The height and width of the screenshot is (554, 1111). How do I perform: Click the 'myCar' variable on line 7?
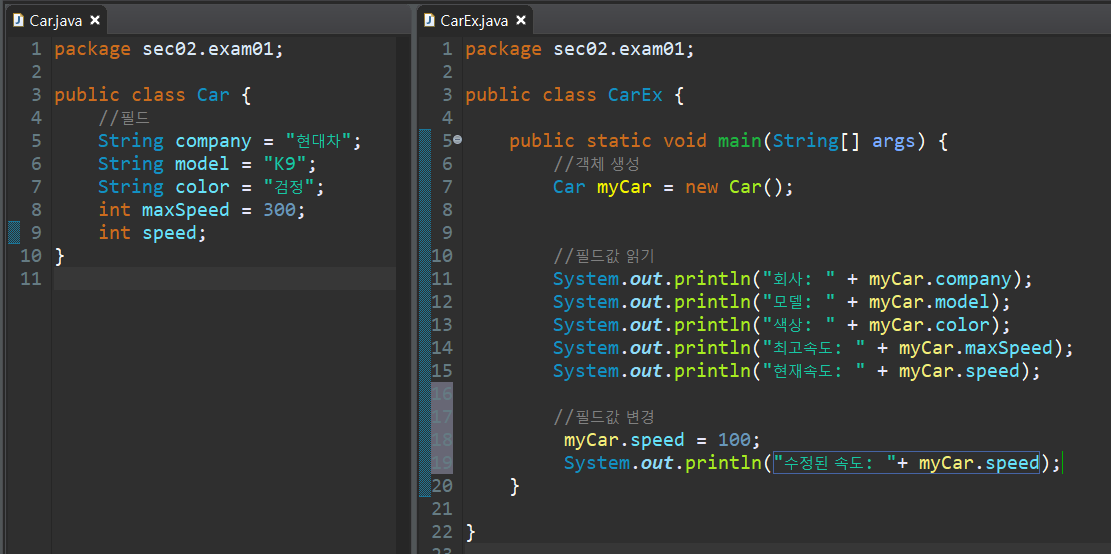click(x=624, y=187)
